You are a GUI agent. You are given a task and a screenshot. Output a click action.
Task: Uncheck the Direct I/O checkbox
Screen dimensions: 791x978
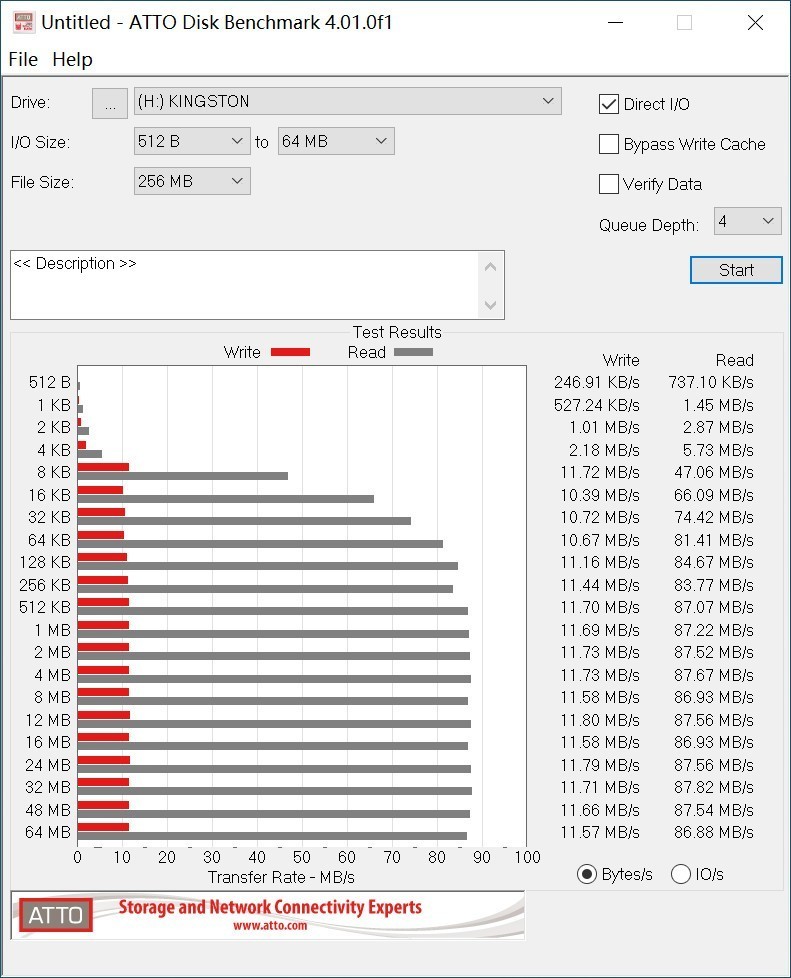click(x=609, y=104)
